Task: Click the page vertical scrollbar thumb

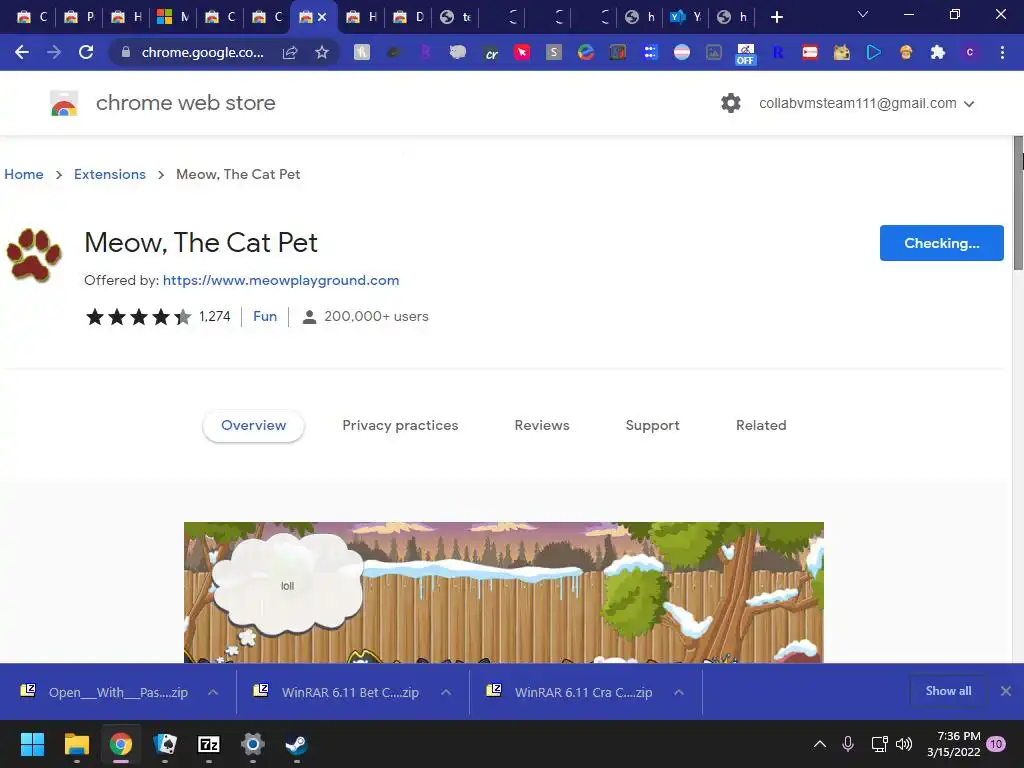Action: coord(1018,202)
